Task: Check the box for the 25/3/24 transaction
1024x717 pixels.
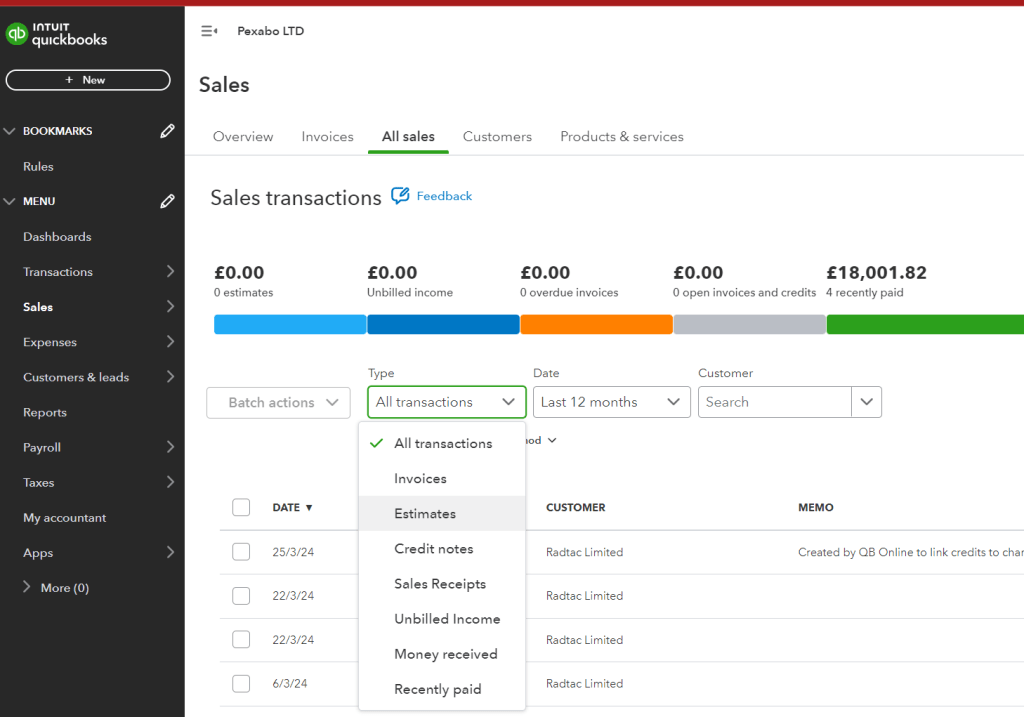Action: point(241,552)
